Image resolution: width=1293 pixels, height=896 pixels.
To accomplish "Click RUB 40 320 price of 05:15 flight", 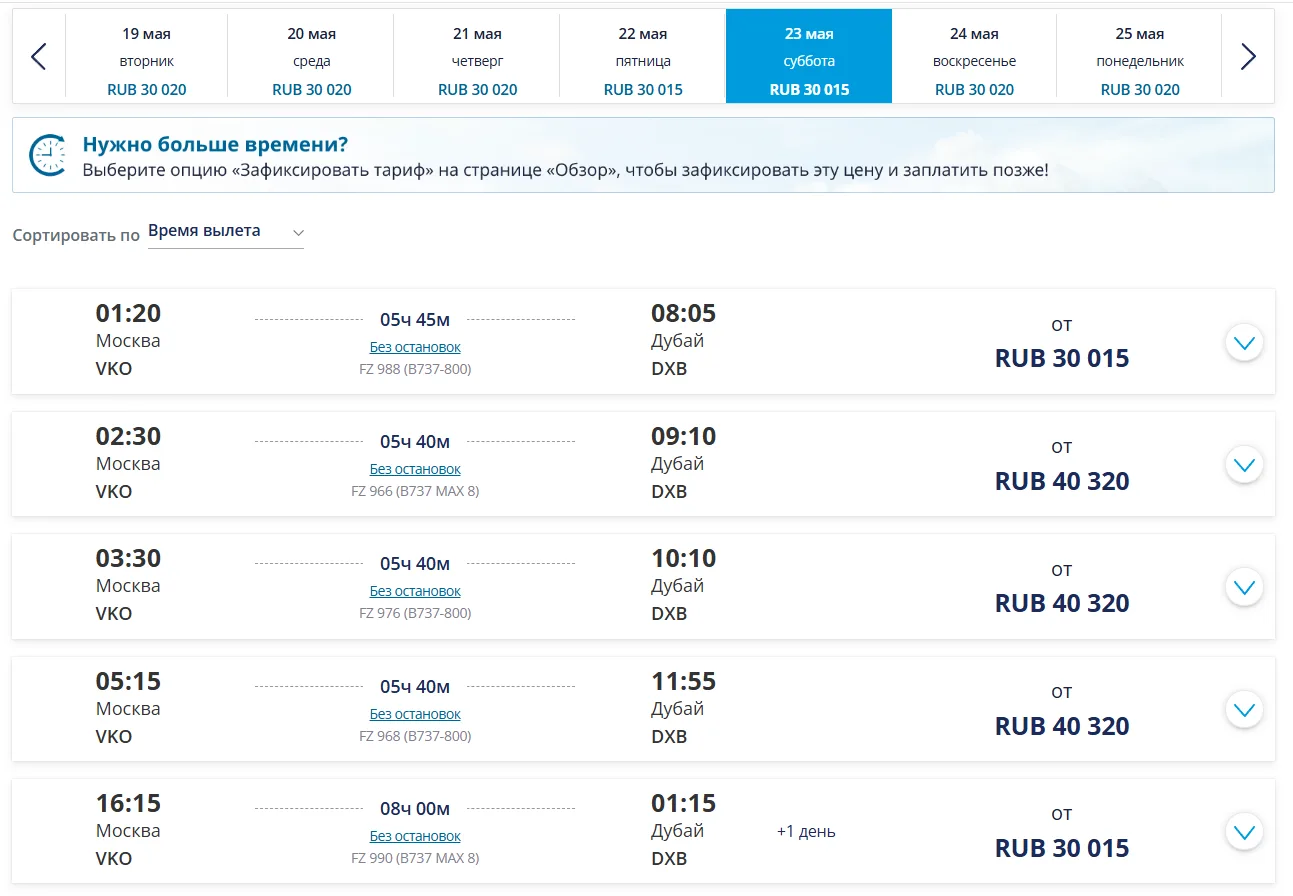I will (1062, 726).
